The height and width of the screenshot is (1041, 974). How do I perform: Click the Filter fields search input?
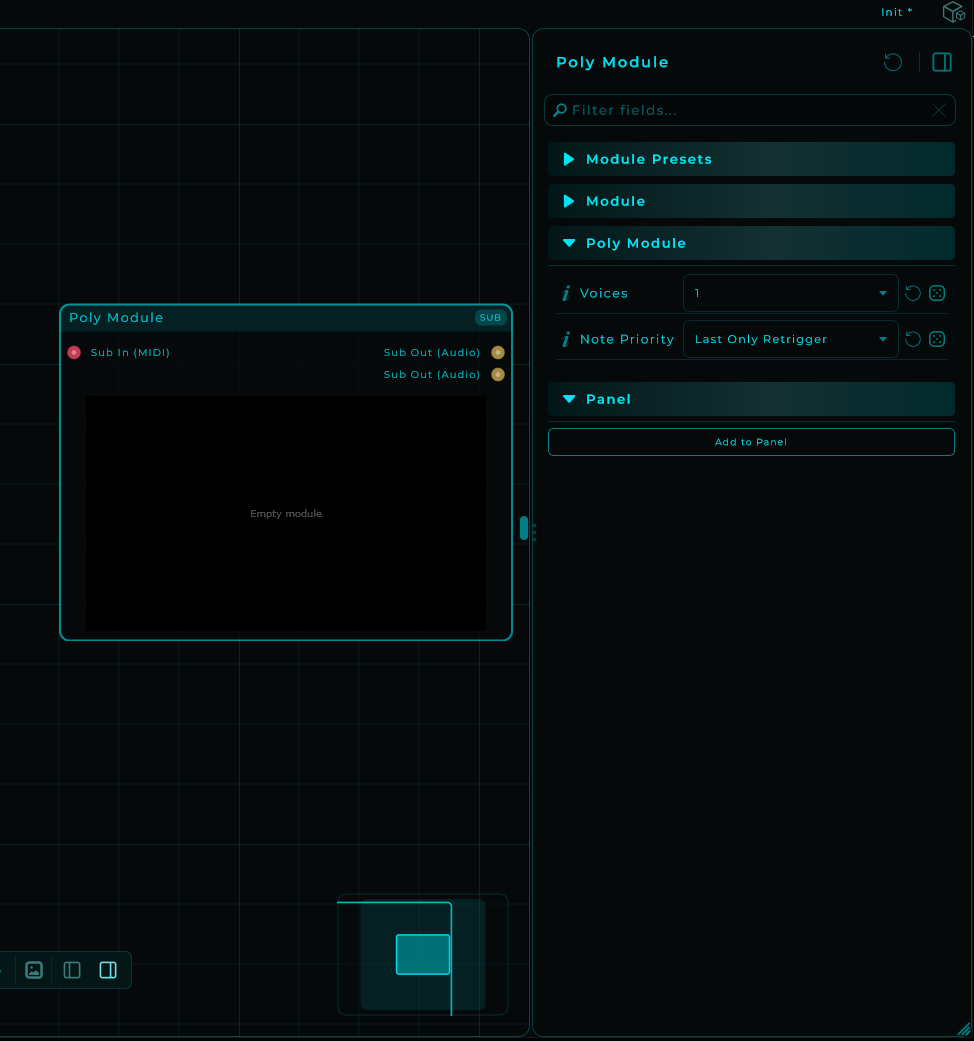pyautogui.click(x=750, y=110)
